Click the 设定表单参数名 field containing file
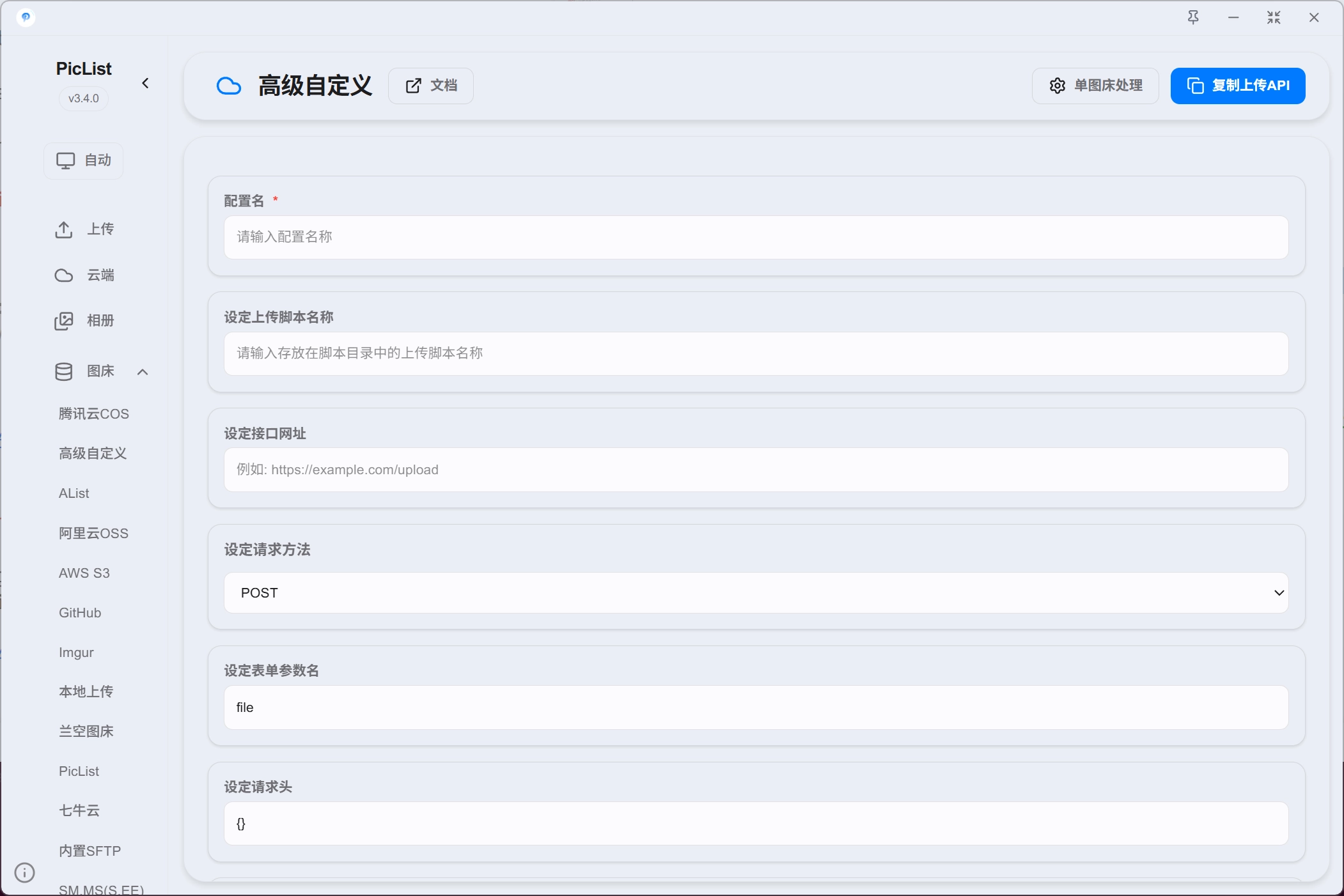 tap(756, 707)
